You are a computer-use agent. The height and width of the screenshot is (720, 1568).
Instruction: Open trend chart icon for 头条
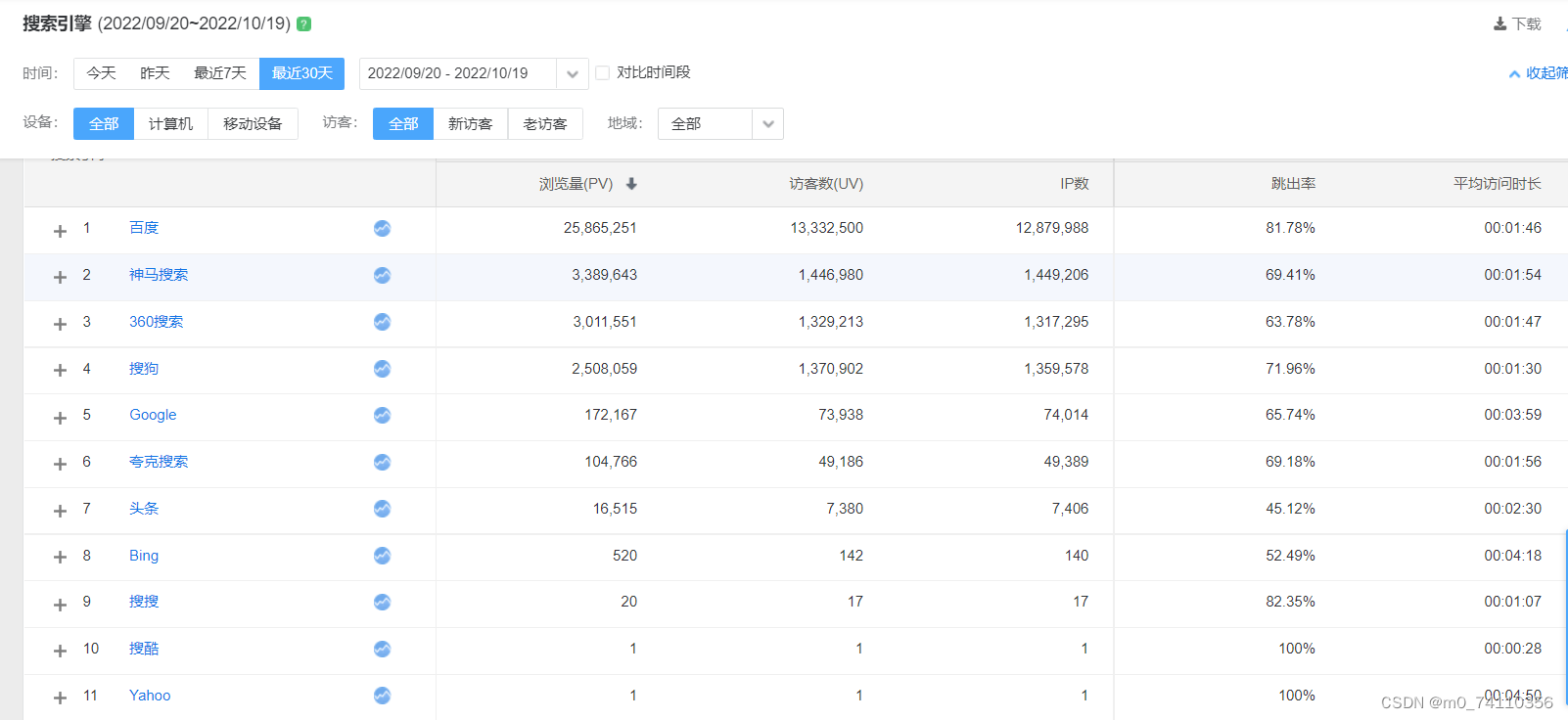point(382,509)
